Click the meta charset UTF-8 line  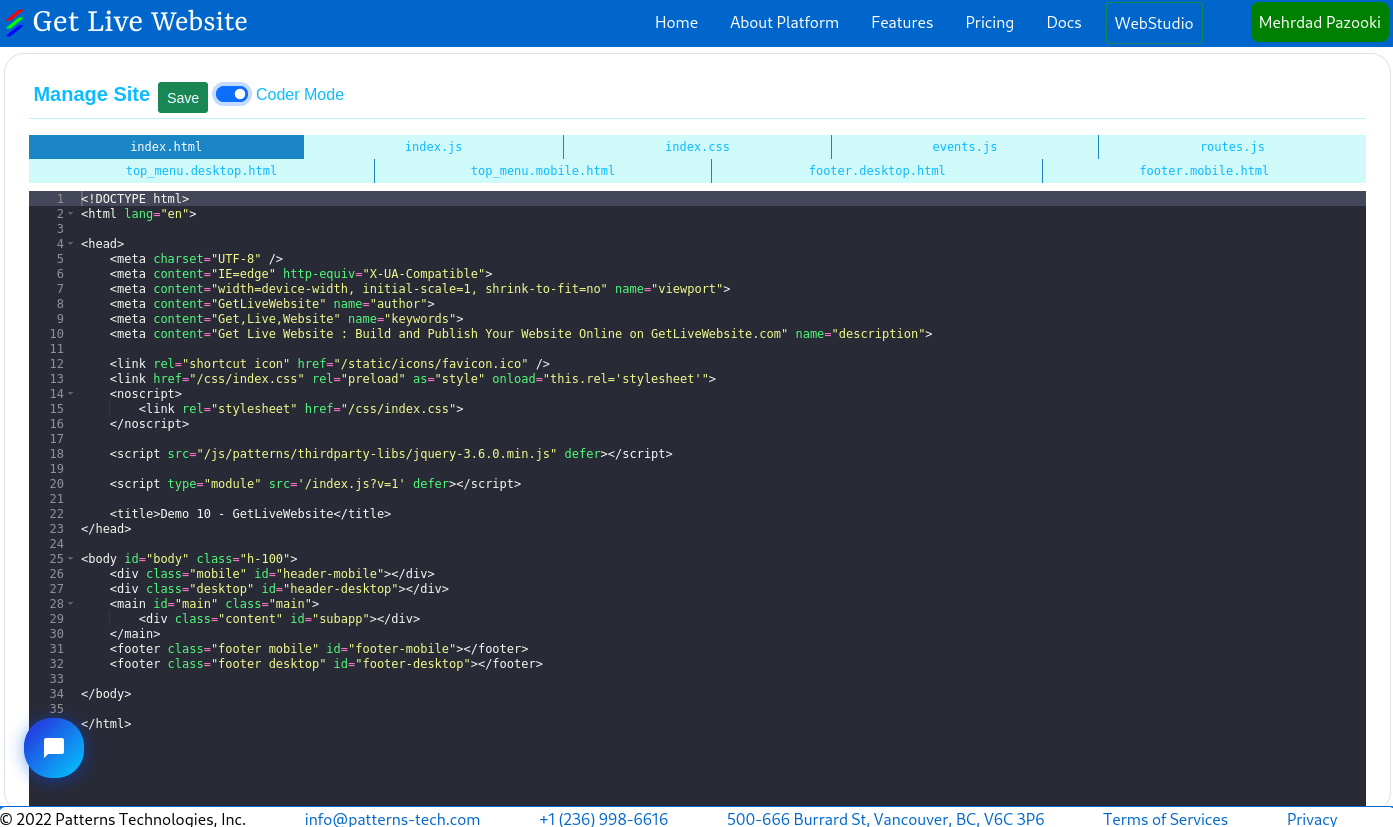(x=196, y=259)
